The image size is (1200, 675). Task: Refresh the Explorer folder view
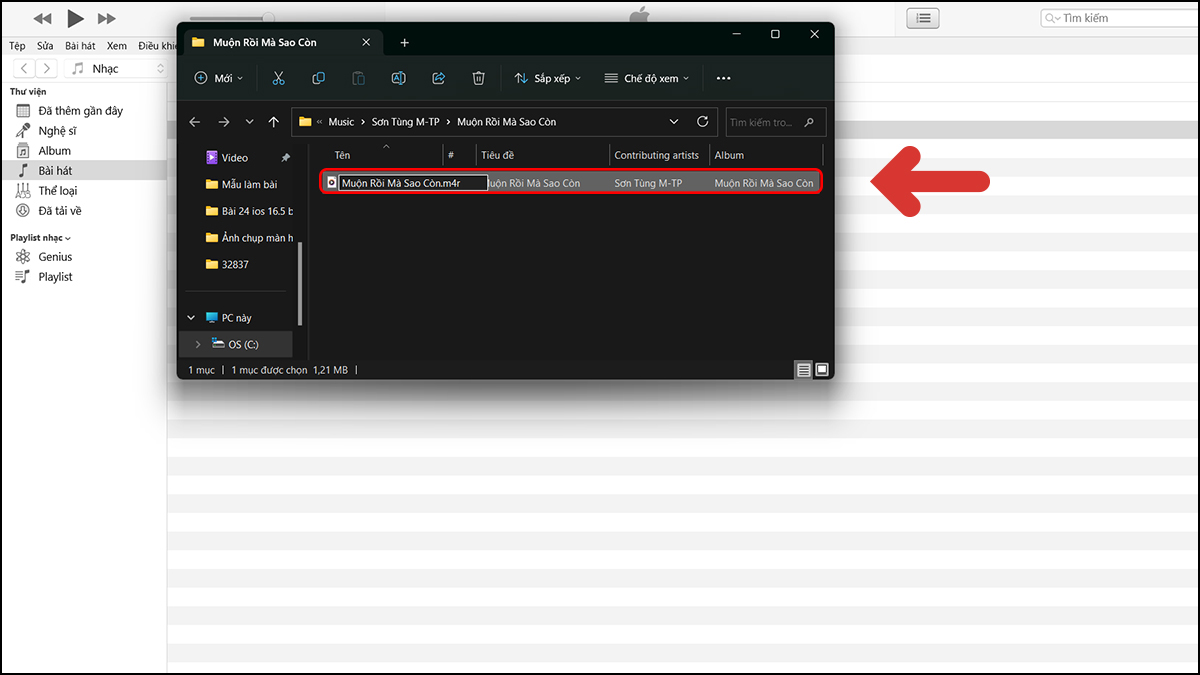click(x=702, y=122)
